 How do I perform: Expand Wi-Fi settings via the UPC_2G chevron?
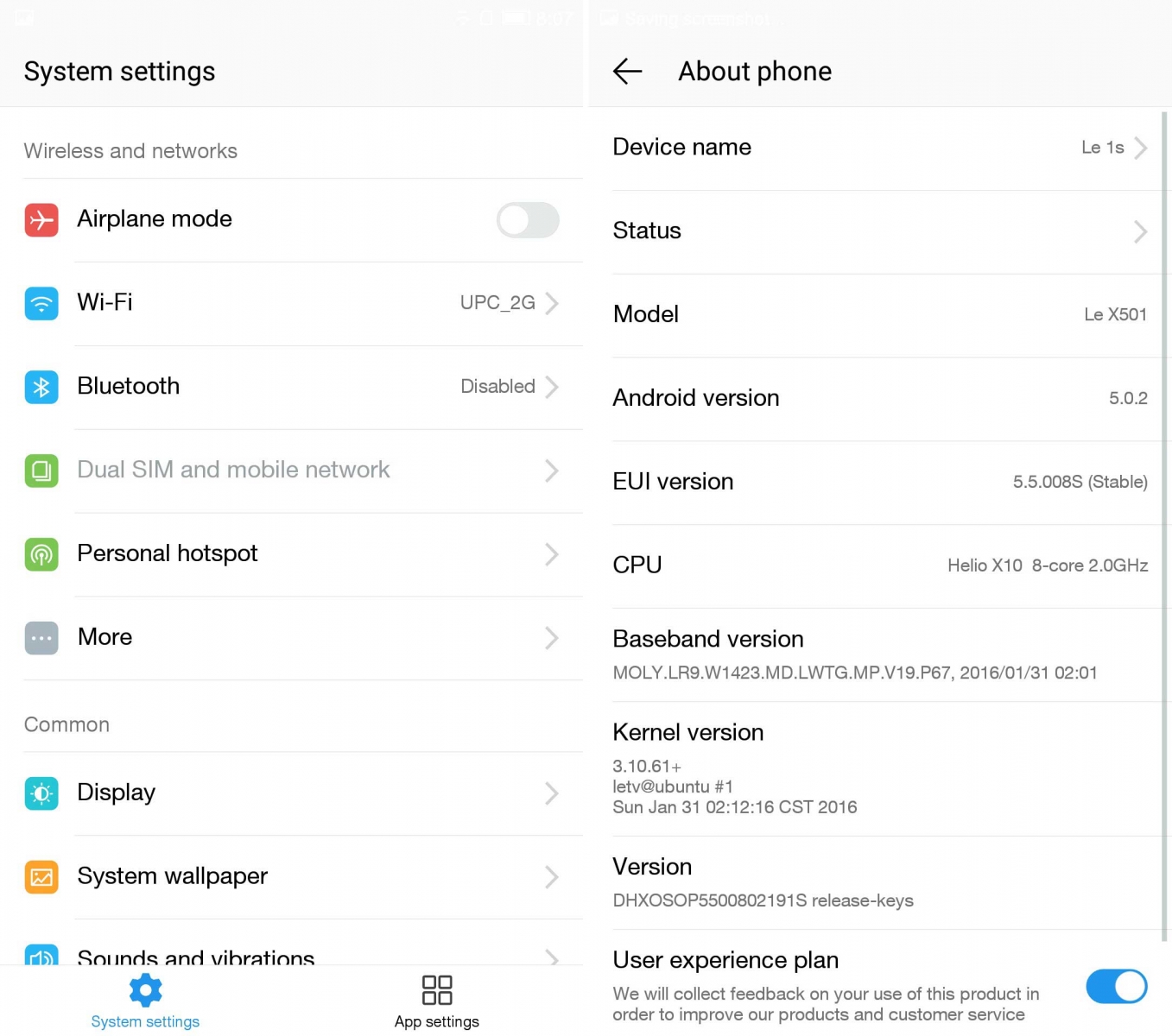pos(553,303)
